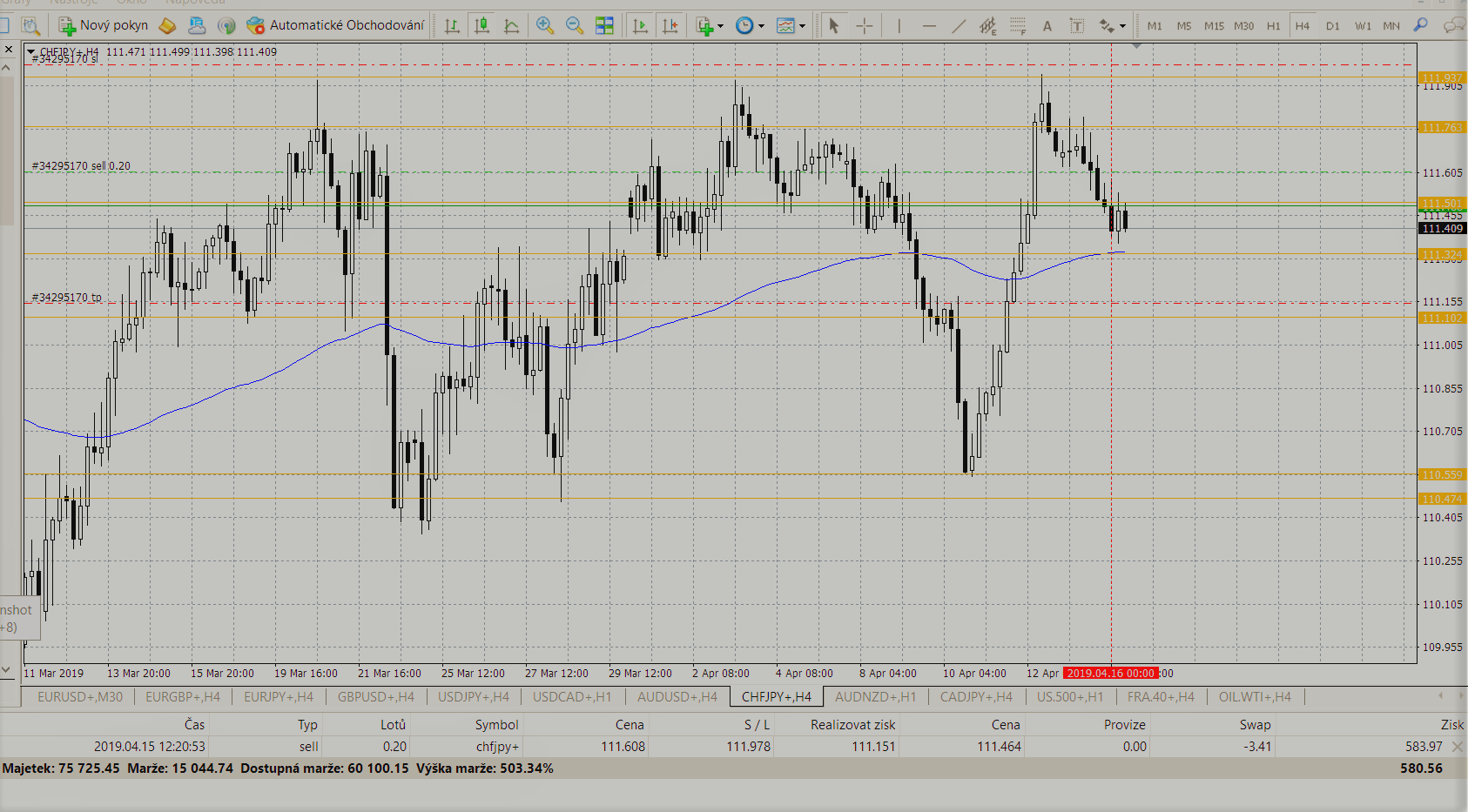Open the US.500+,H1 chart tab
Image resolution: width=1468 pixels, height=812 pixels.
coord(1070,696)
